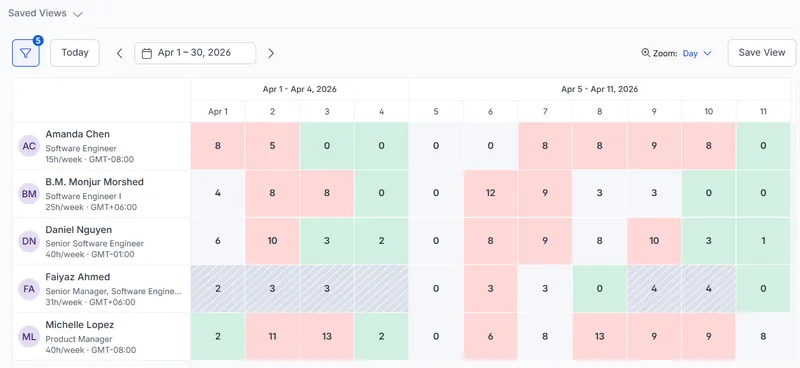Click Michelle Lopez's Apr 6 cell showing 6
The height and width of the screenshot is (368, 800).
pos(490,336)
